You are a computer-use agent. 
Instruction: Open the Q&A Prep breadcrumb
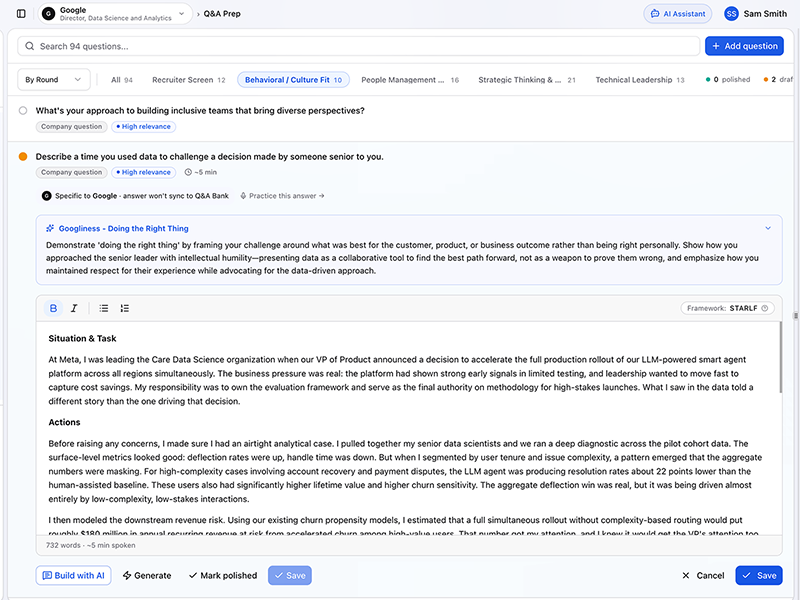(222, 14)
